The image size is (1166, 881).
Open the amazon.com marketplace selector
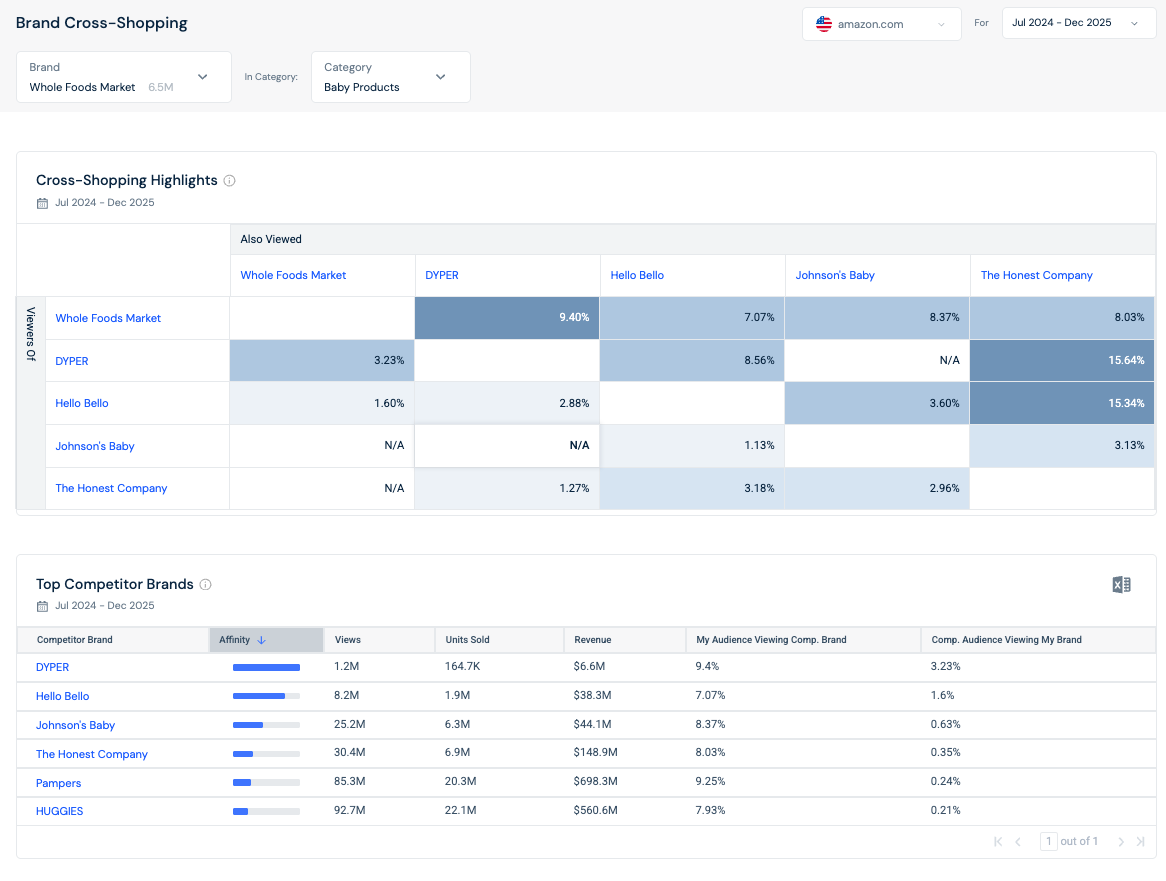pos(881,24)
